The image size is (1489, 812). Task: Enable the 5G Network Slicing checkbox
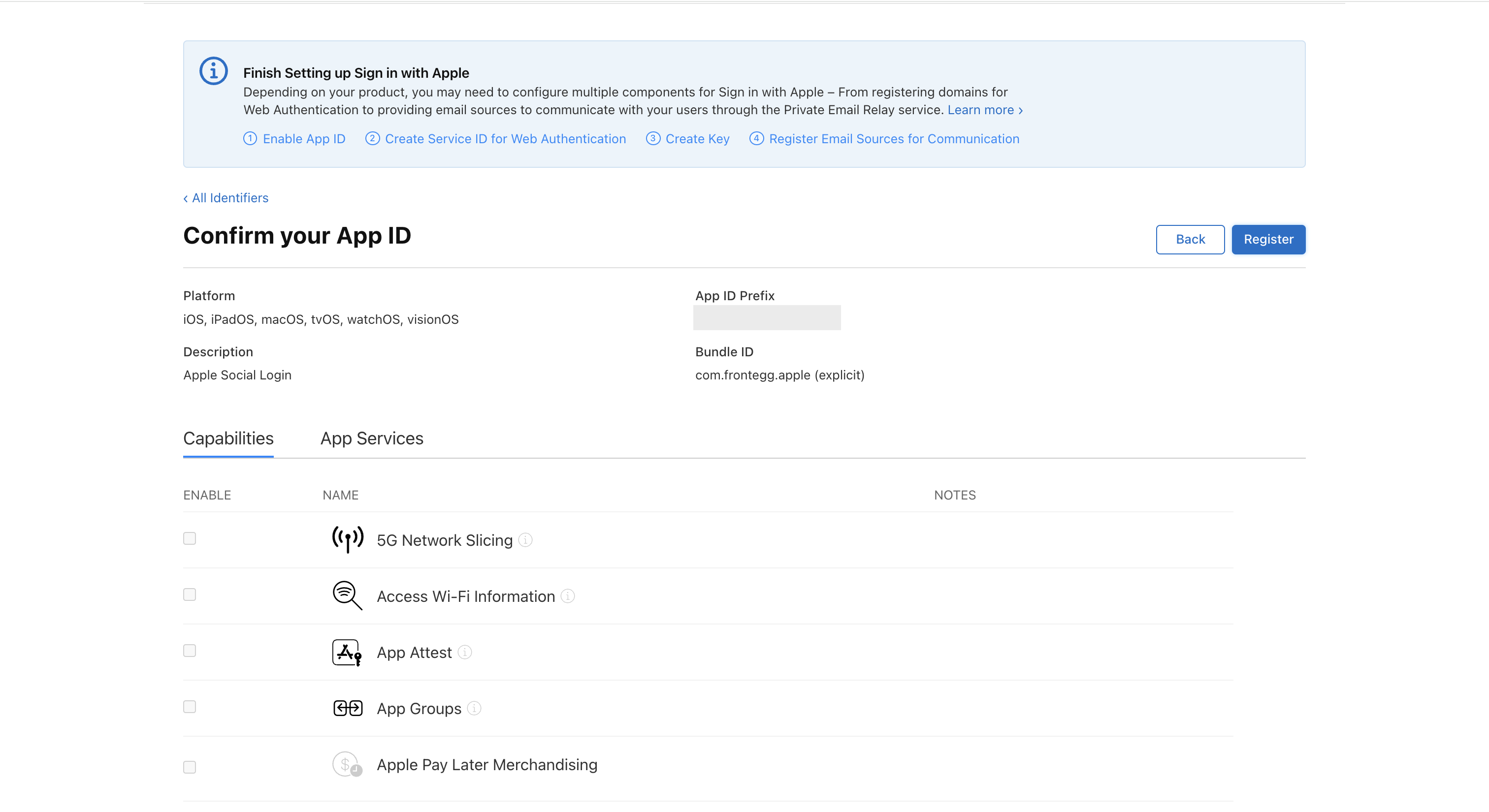[190, 538]
